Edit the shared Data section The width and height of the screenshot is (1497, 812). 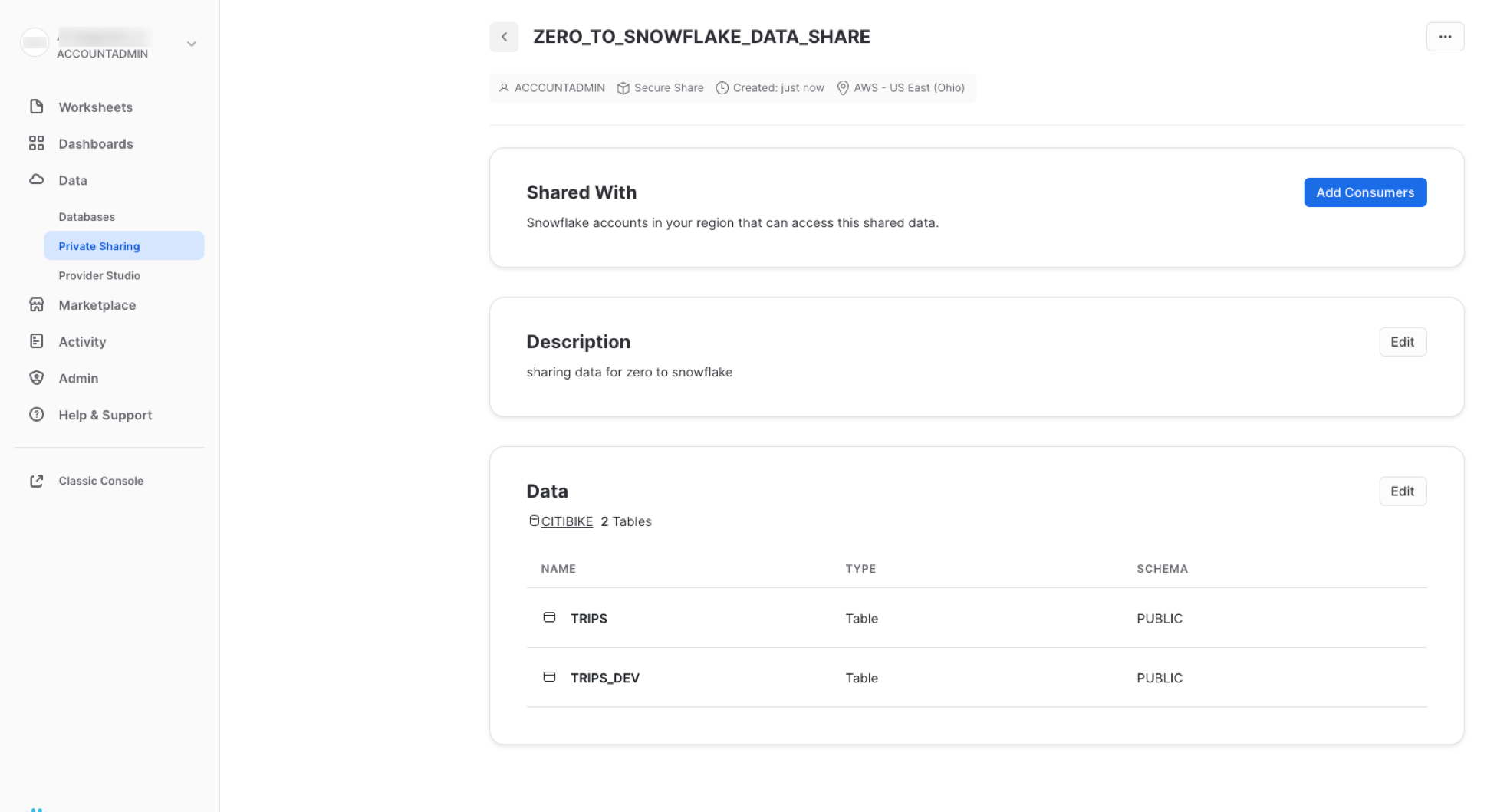(1402, 491)
